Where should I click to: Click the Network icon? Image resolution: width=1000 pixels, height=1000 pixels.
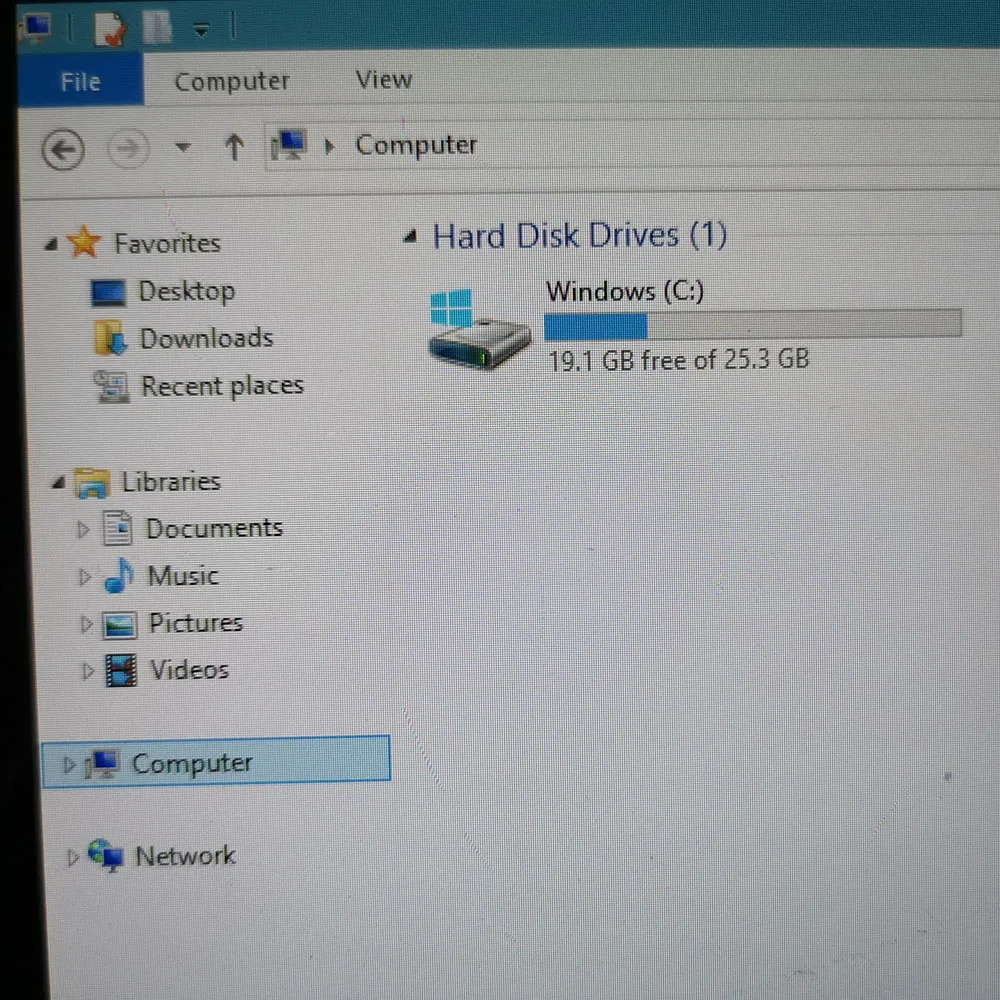coord(106,855)
